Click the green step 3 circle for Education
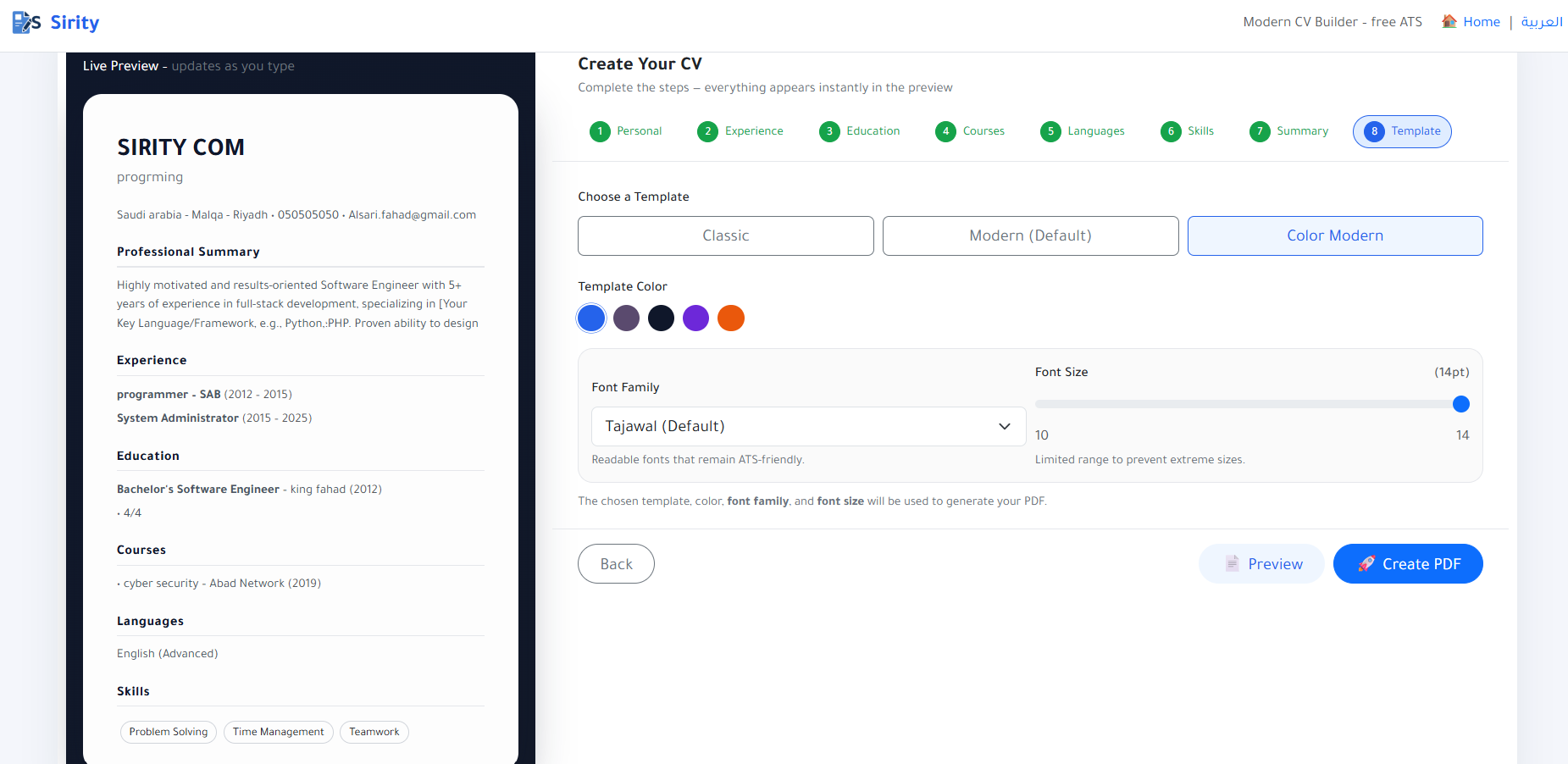Screen dimensions: 1568x764 829,131
